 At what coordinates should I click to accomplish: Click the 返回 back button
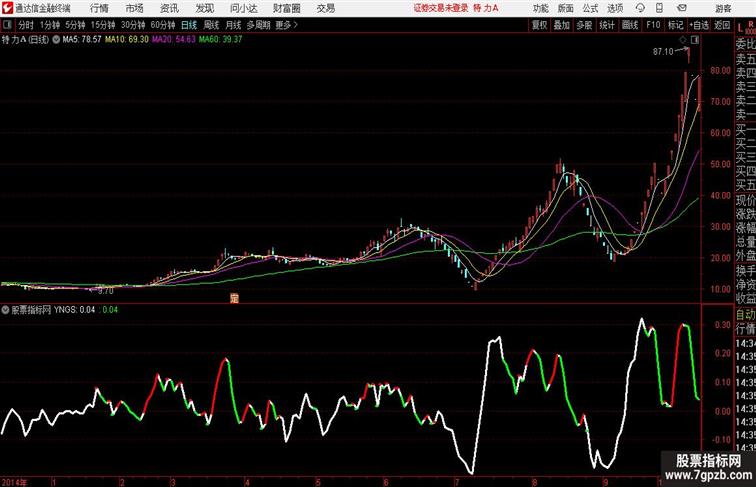722,25
